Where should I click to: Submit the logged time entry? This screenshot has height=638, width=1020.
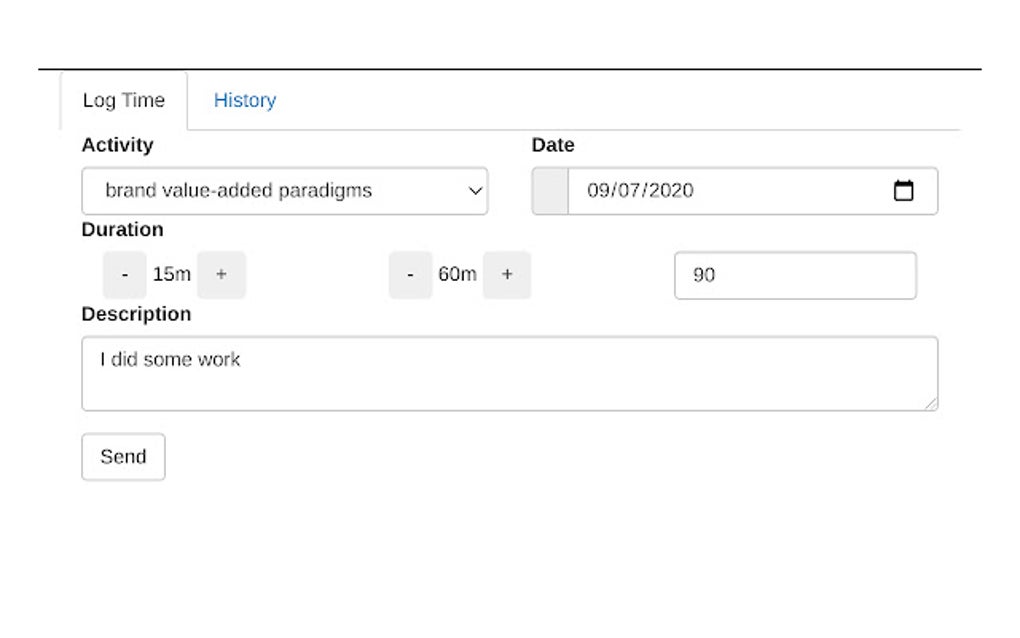pos(123,456)
